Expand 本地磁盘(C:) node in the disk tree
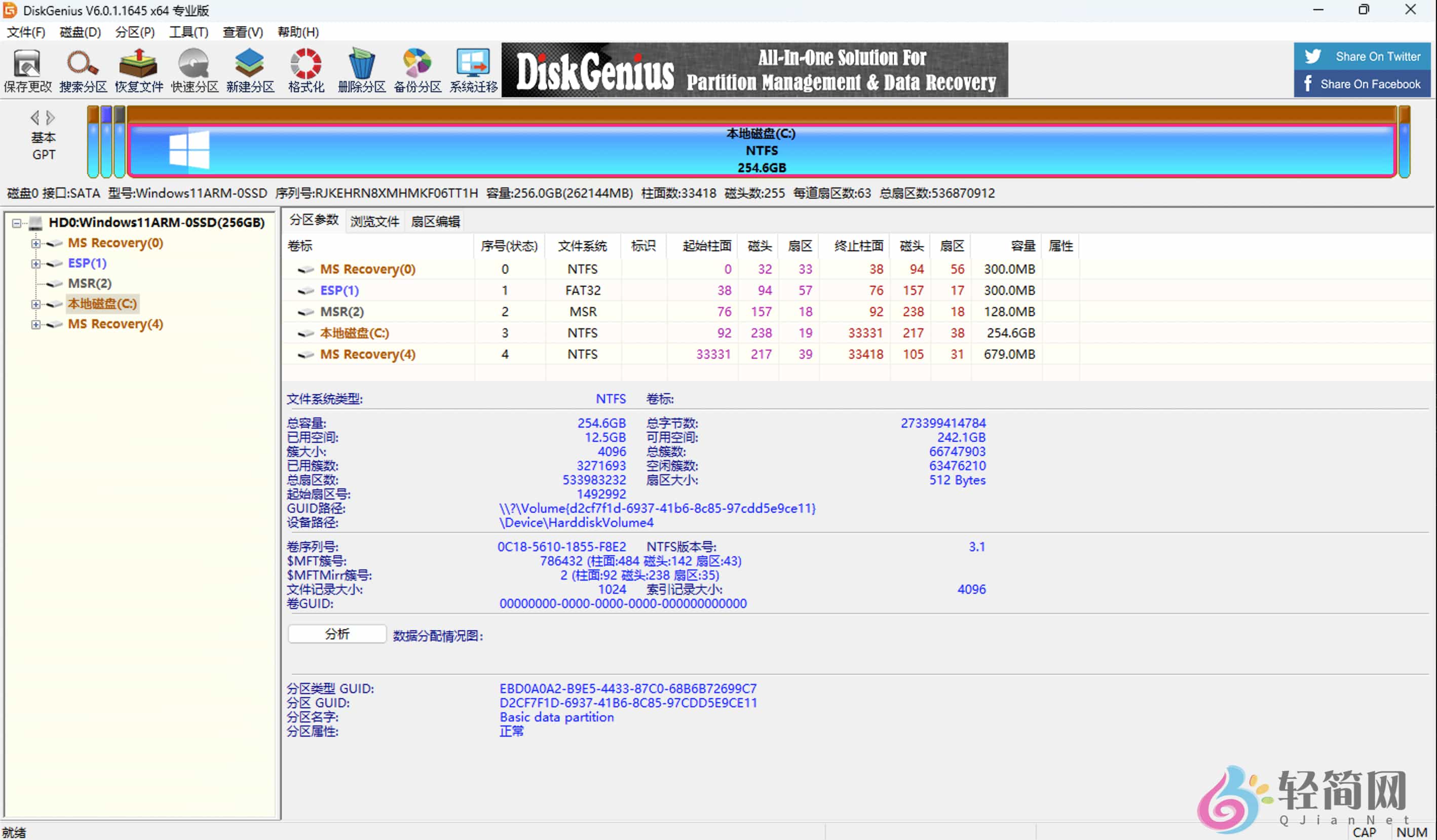1437x840 pixels. [x=35, y=304]
